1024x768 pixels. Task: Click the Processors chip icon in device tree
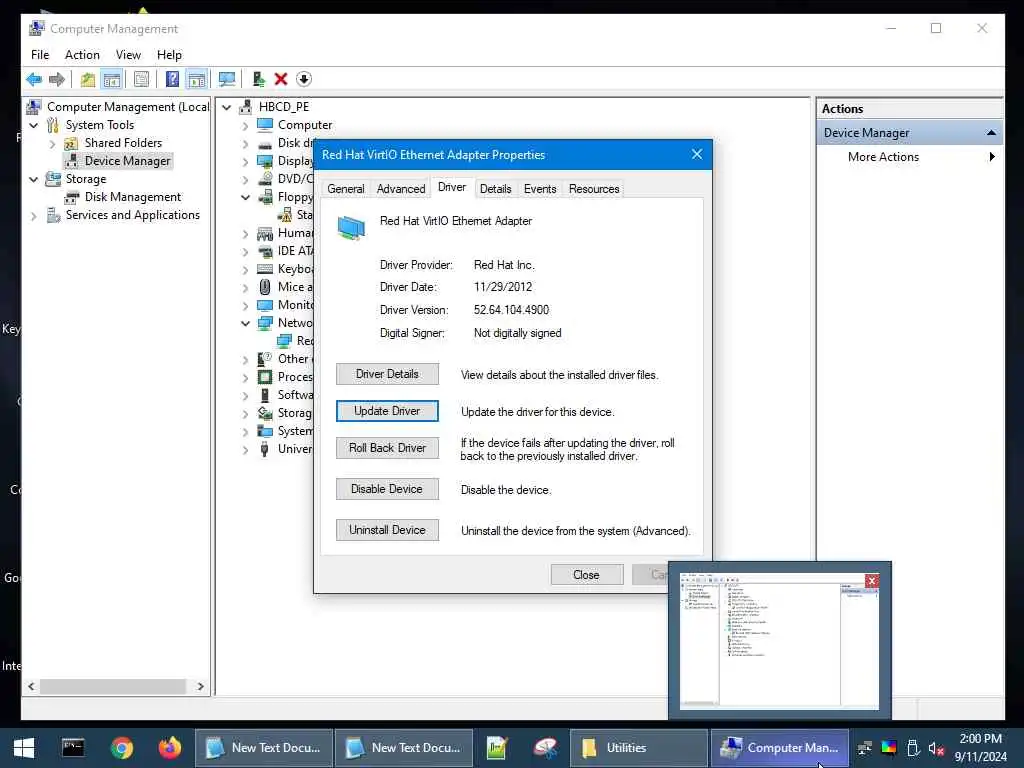click(x=264, y=377)
